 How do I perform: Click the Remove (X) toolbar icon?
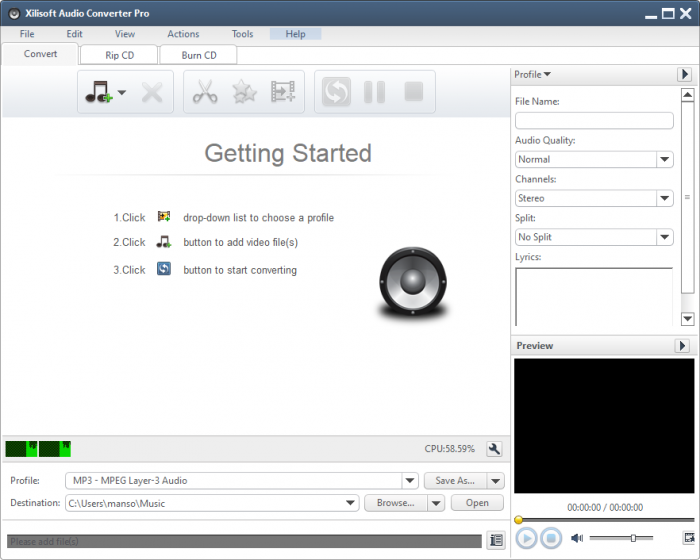coord(152,93)
